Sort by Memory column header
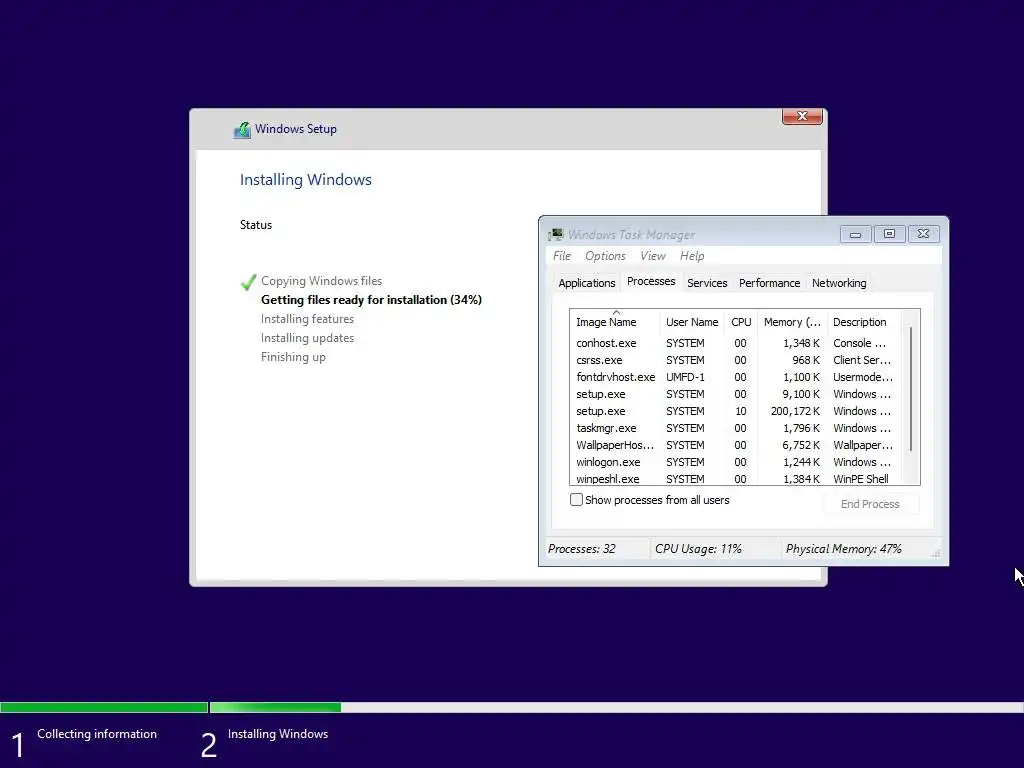1024x768 pixels. 792,322
